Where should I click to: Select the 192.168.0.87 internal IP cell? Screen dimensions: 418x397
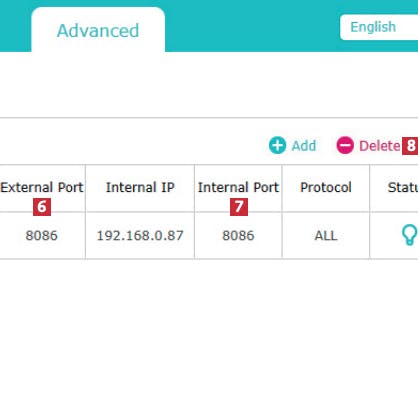(140, 236)
